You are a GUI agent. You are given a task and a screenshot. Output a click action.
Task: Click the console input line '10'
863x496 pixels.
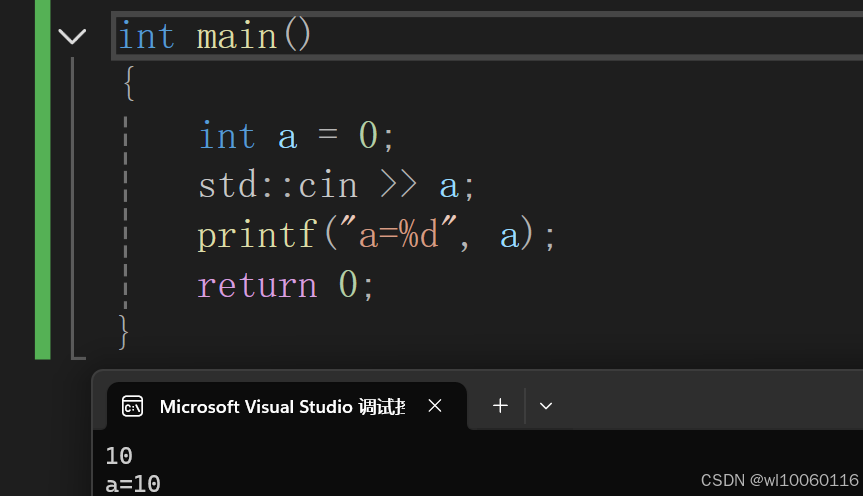pyautogui.click(x=119, y=456)
